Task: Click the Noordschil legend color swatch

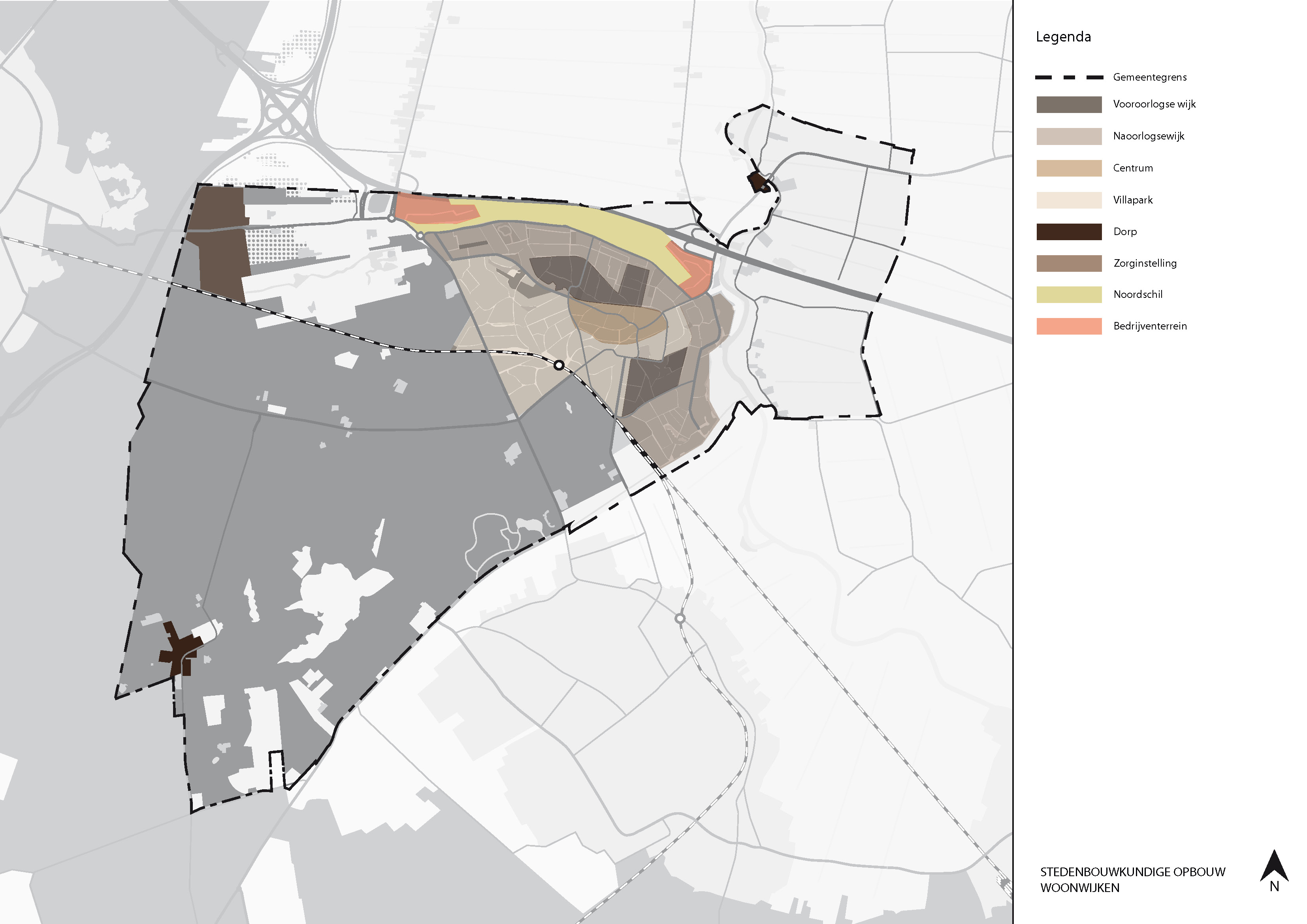Action: pos(1068,294)
